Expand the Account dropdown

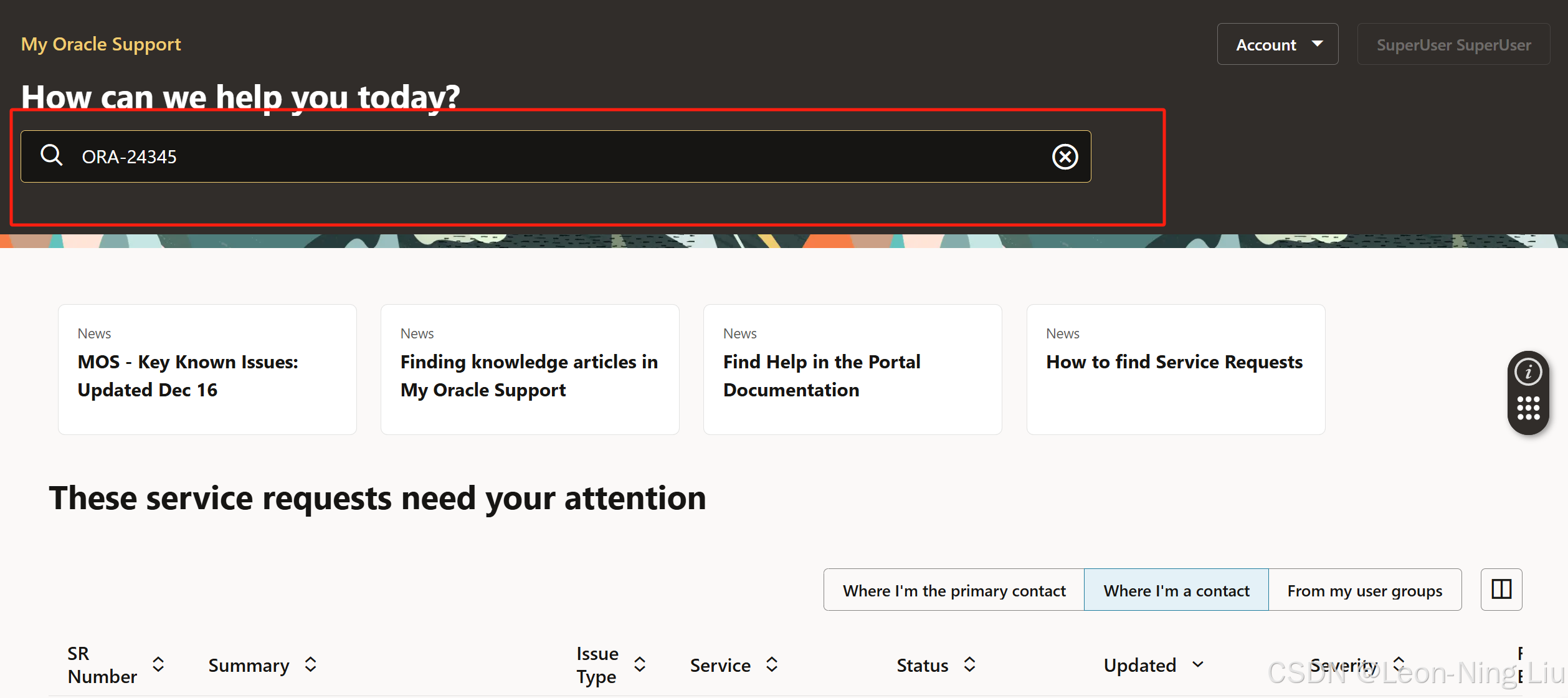tap(1277, 44)
